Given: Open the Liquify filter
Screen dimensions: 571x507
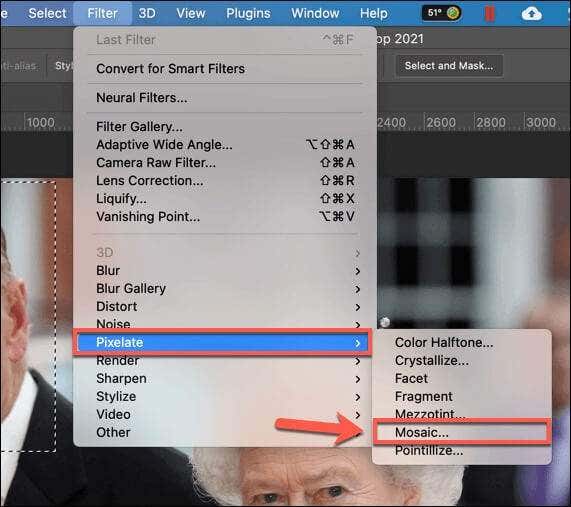Looking at the screenshot, I should pyautogui.click(x=225, y=199).
